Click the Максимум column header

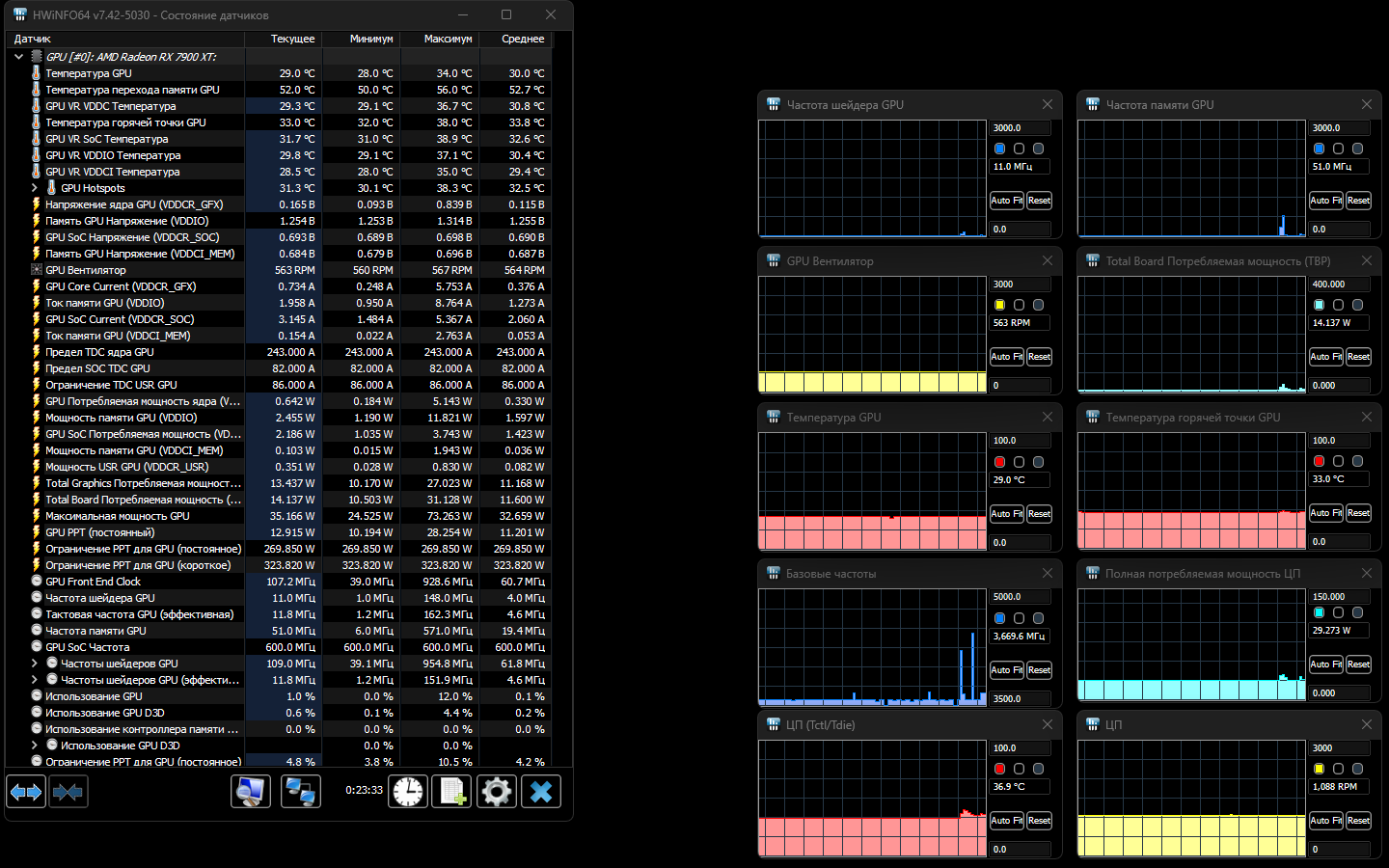point(439,39)
